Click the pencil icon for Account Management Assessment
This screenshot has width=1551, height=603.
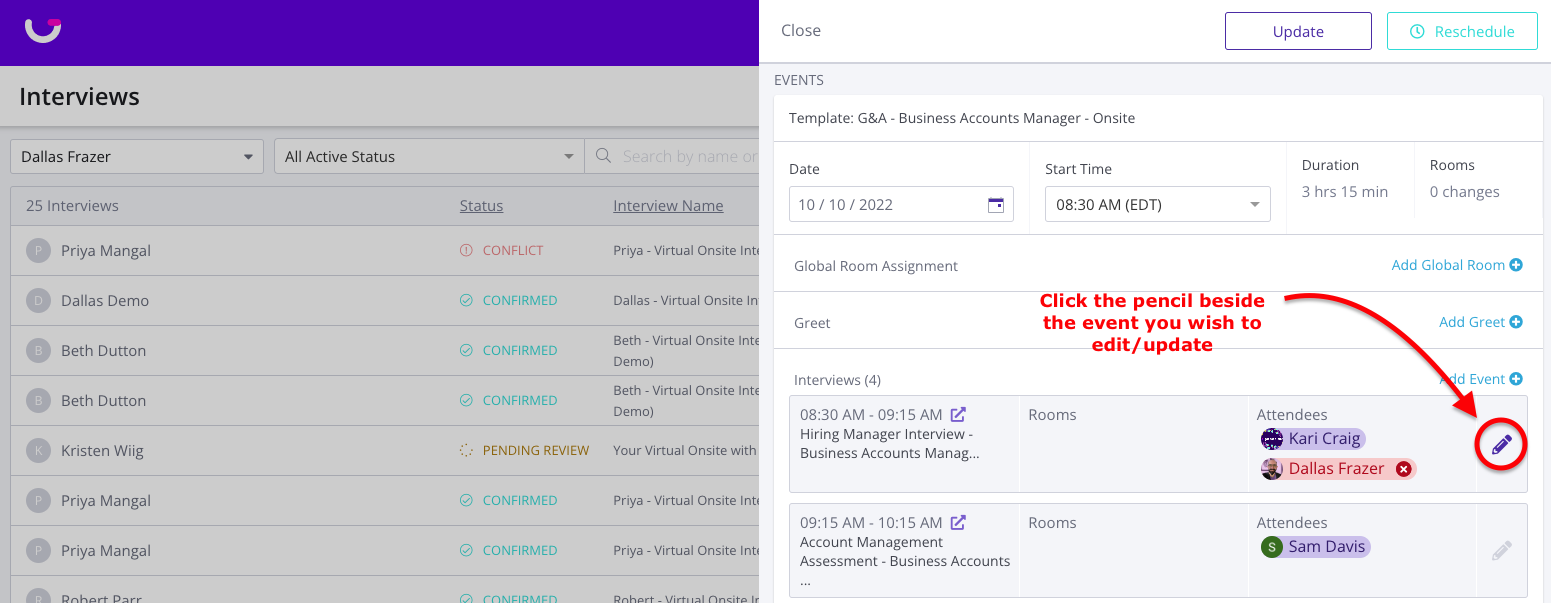[x=1501, y=550]
